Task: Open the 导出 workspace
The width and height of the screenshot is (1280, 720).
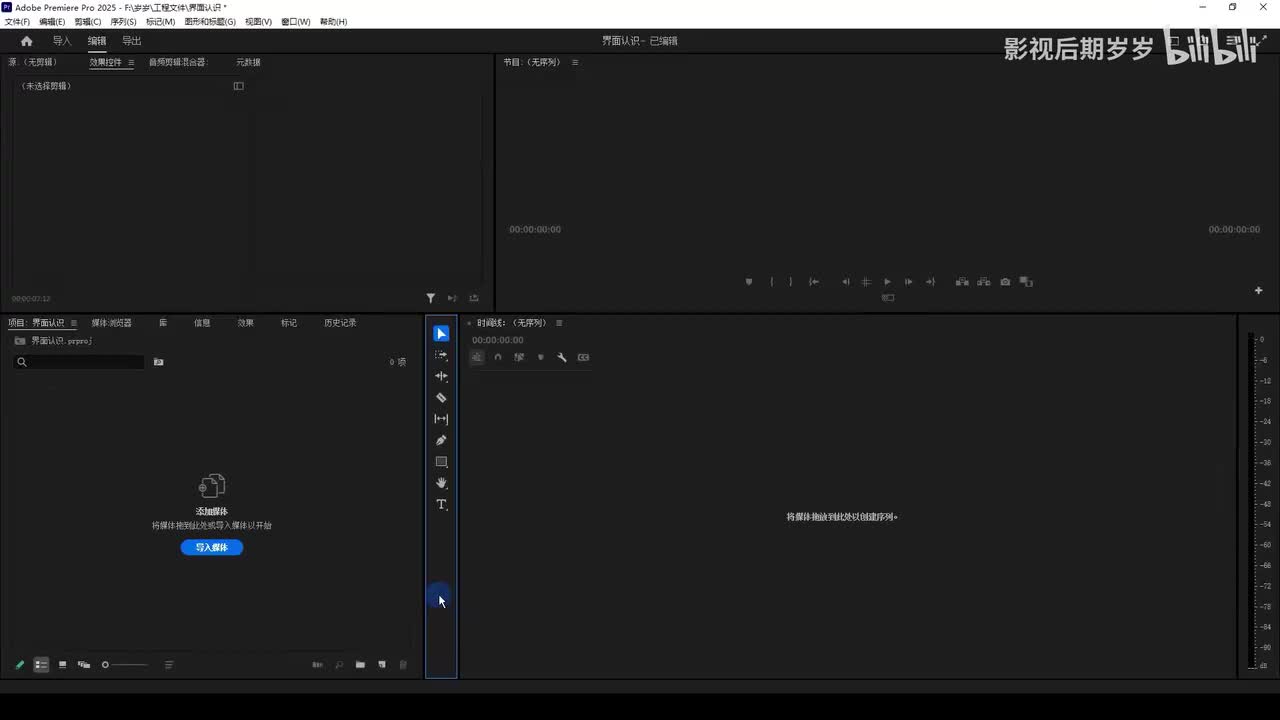Action: tap(131, 41)
